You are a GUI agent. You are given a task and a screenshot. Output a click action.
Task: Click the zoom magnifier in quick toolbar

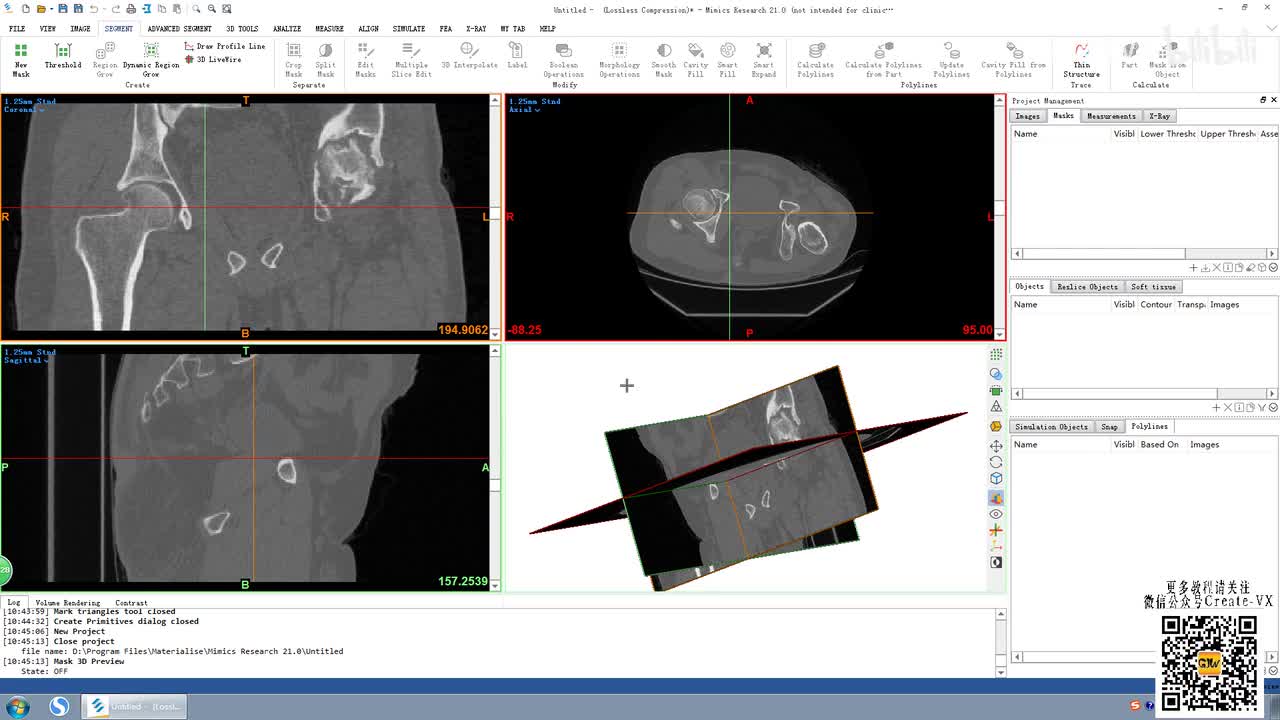point(197,9)
